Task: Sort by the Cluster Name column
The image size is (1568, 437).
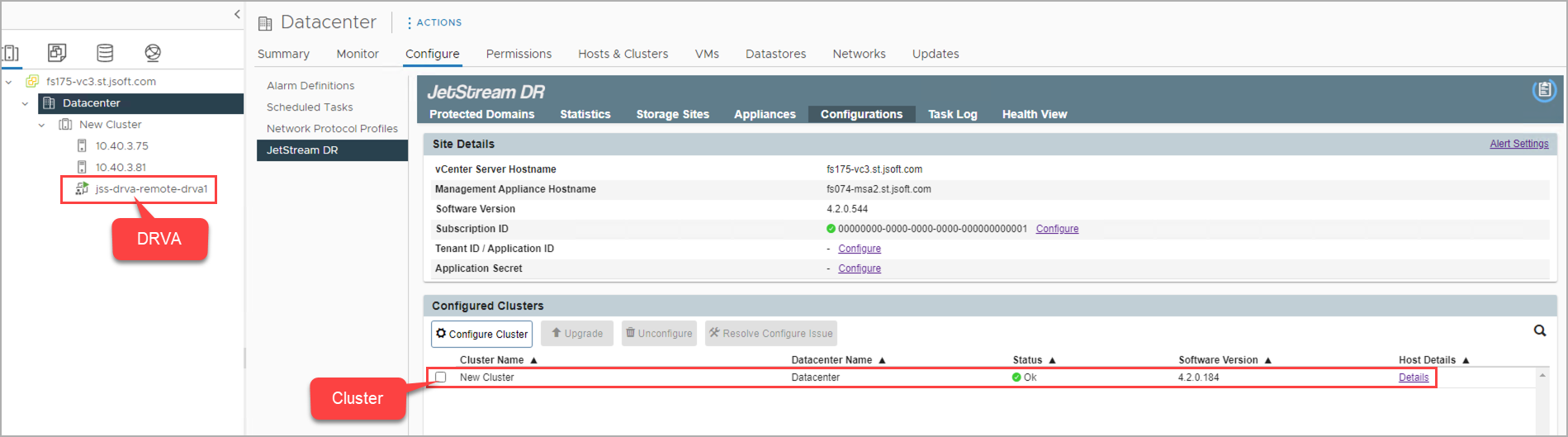Action: tap(491, 360)
